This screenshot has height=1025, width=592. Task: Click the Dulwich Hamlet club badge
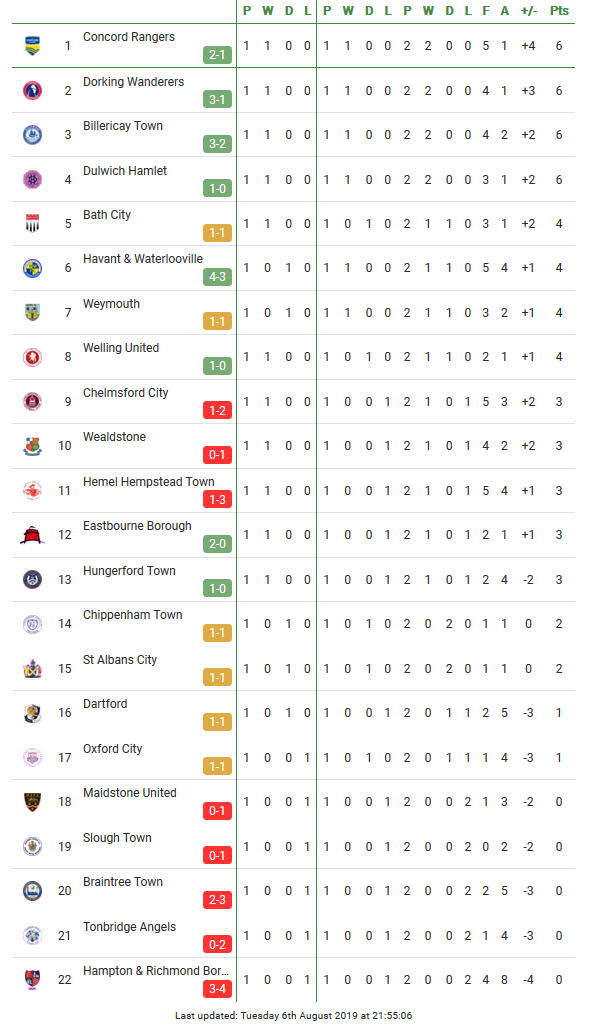point(32,179)
